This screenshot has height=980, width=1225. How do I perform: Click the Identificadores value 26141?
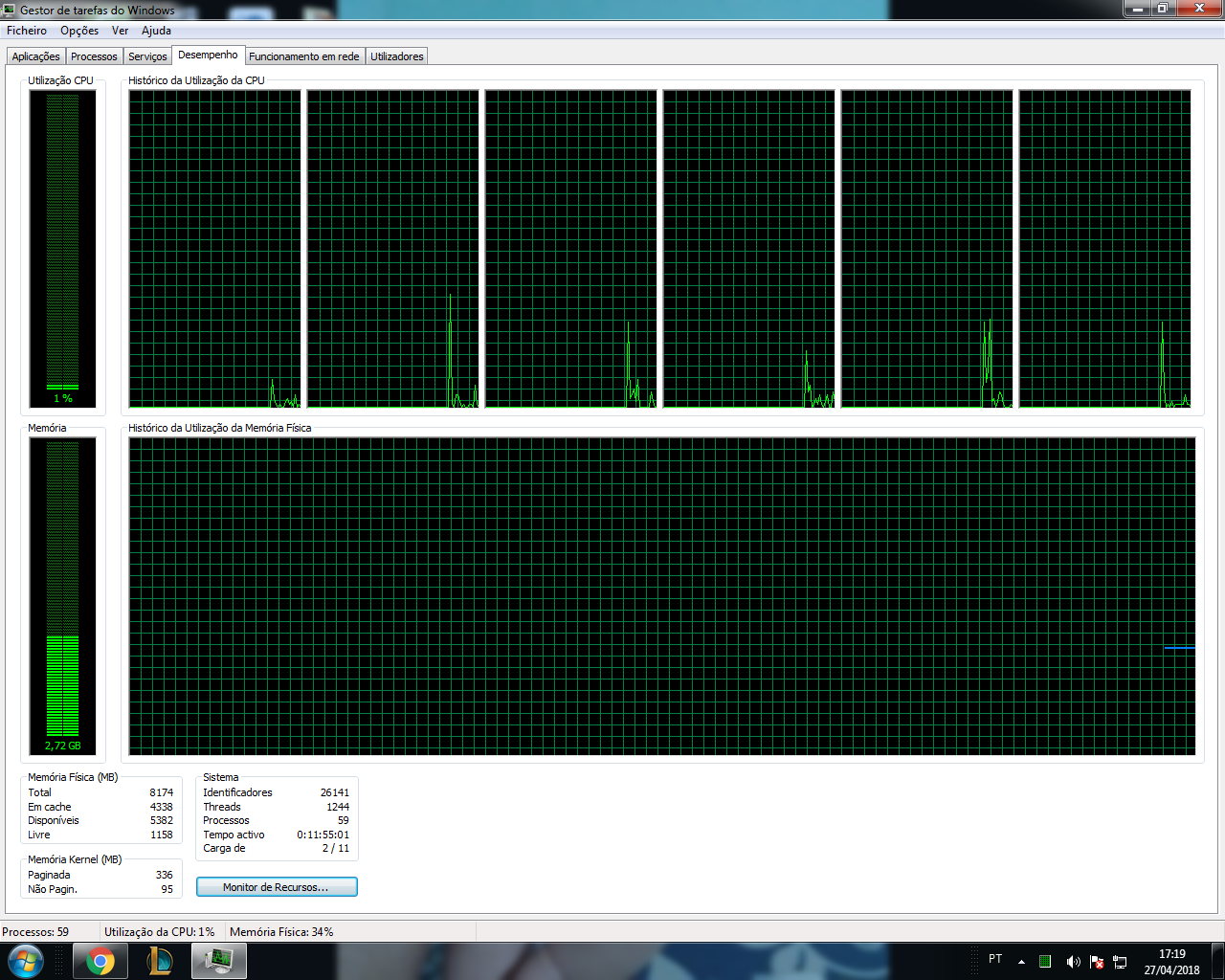coord(334,792)
